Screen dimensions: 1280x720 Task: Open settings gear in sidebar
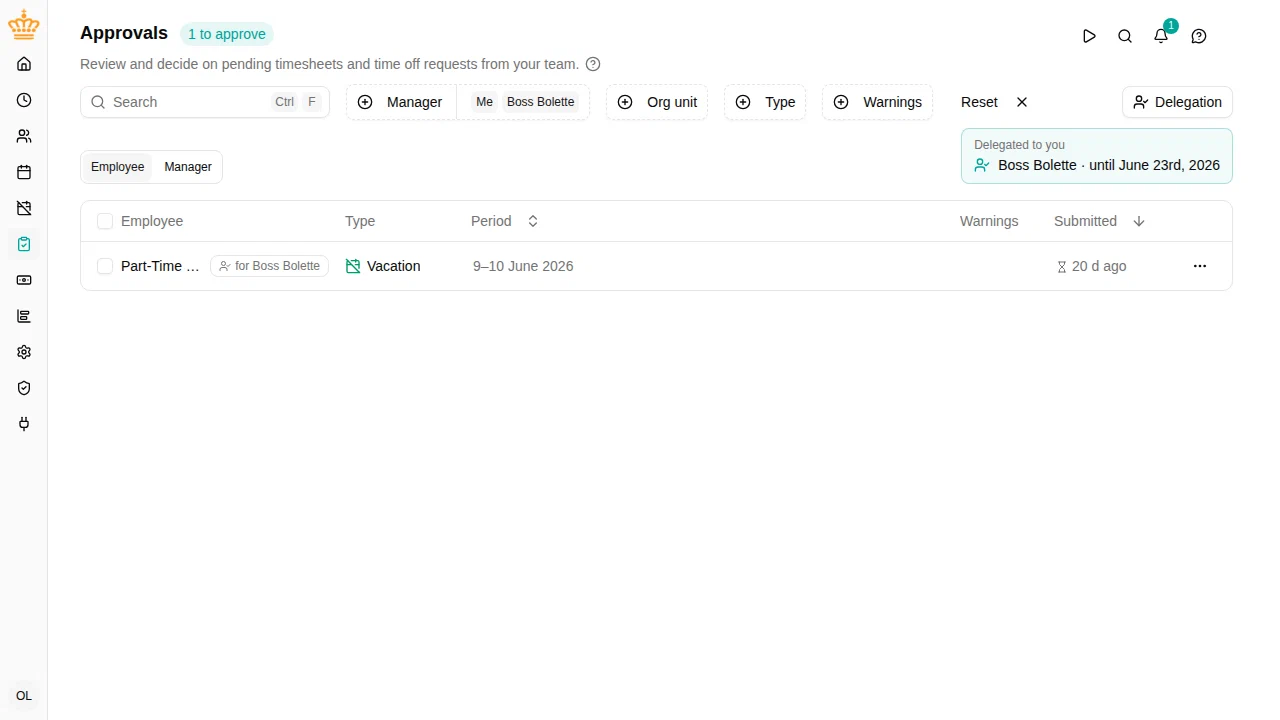[24, 352]
